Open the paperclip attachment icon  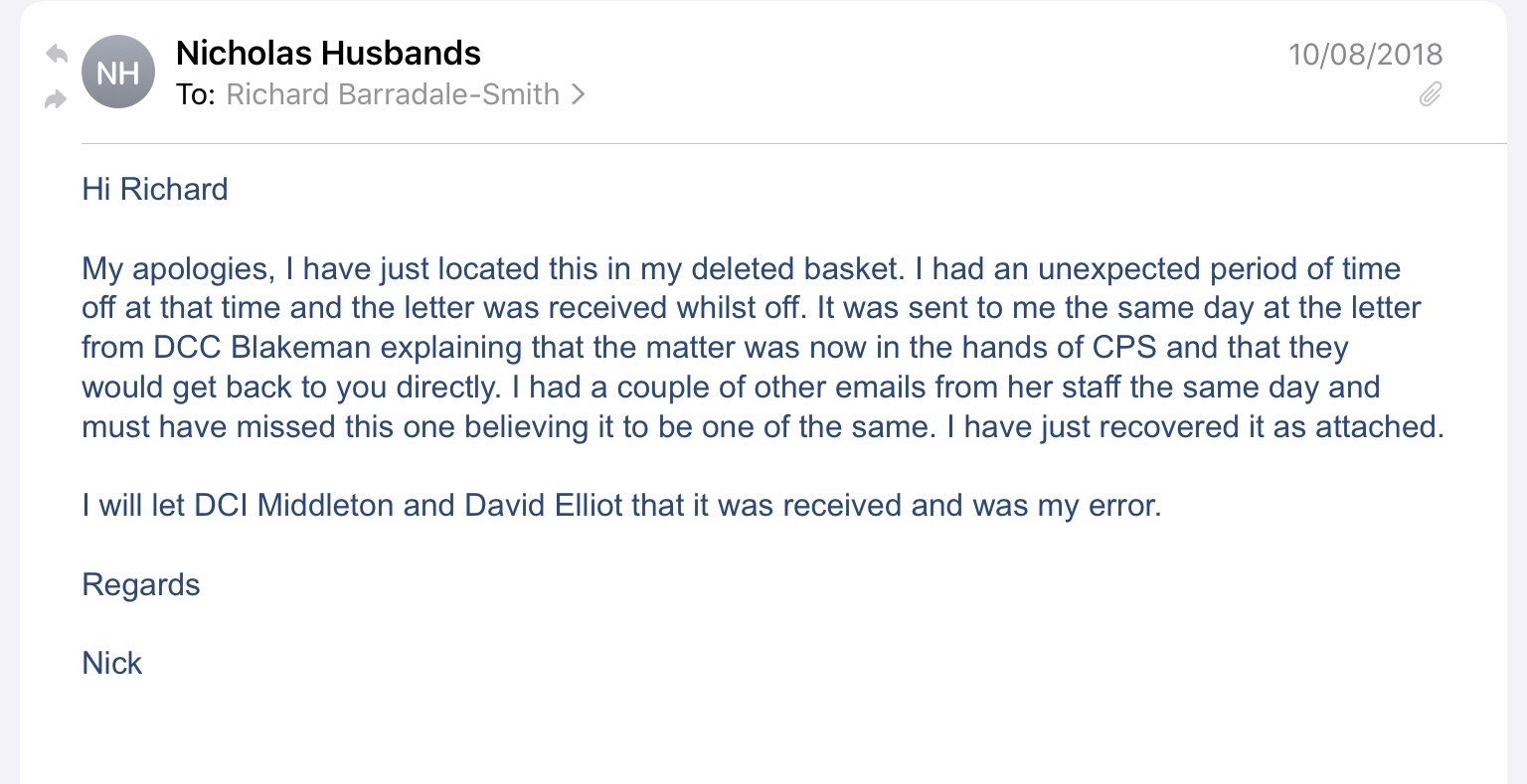point(1430,94)
